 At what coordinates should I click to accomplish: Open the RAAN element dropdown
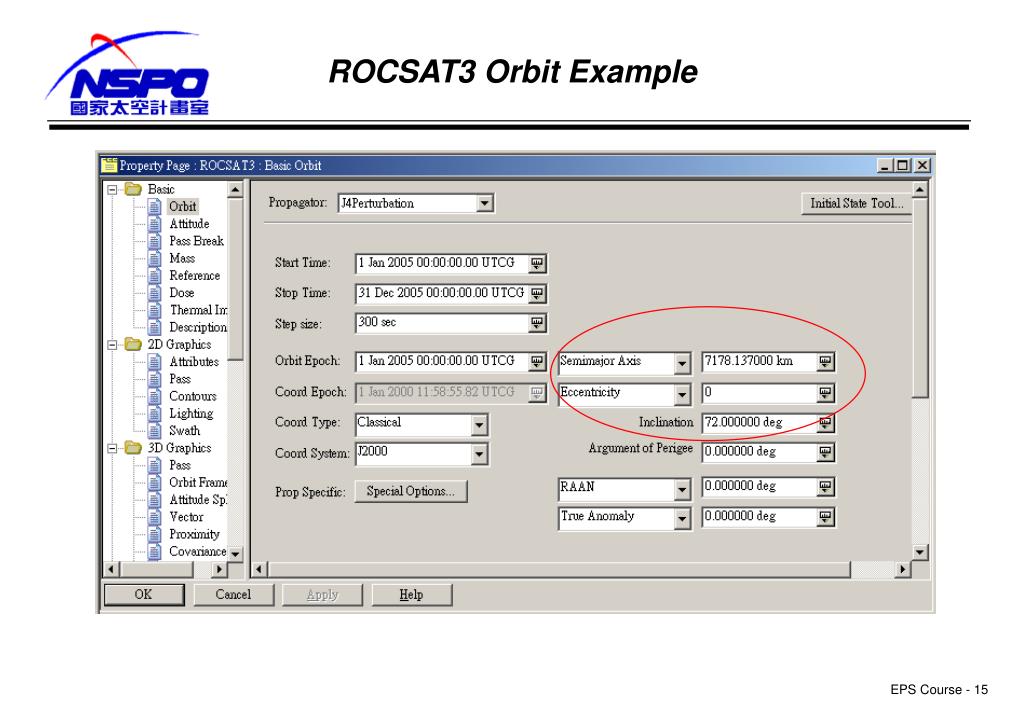click(x=682, y=489)
